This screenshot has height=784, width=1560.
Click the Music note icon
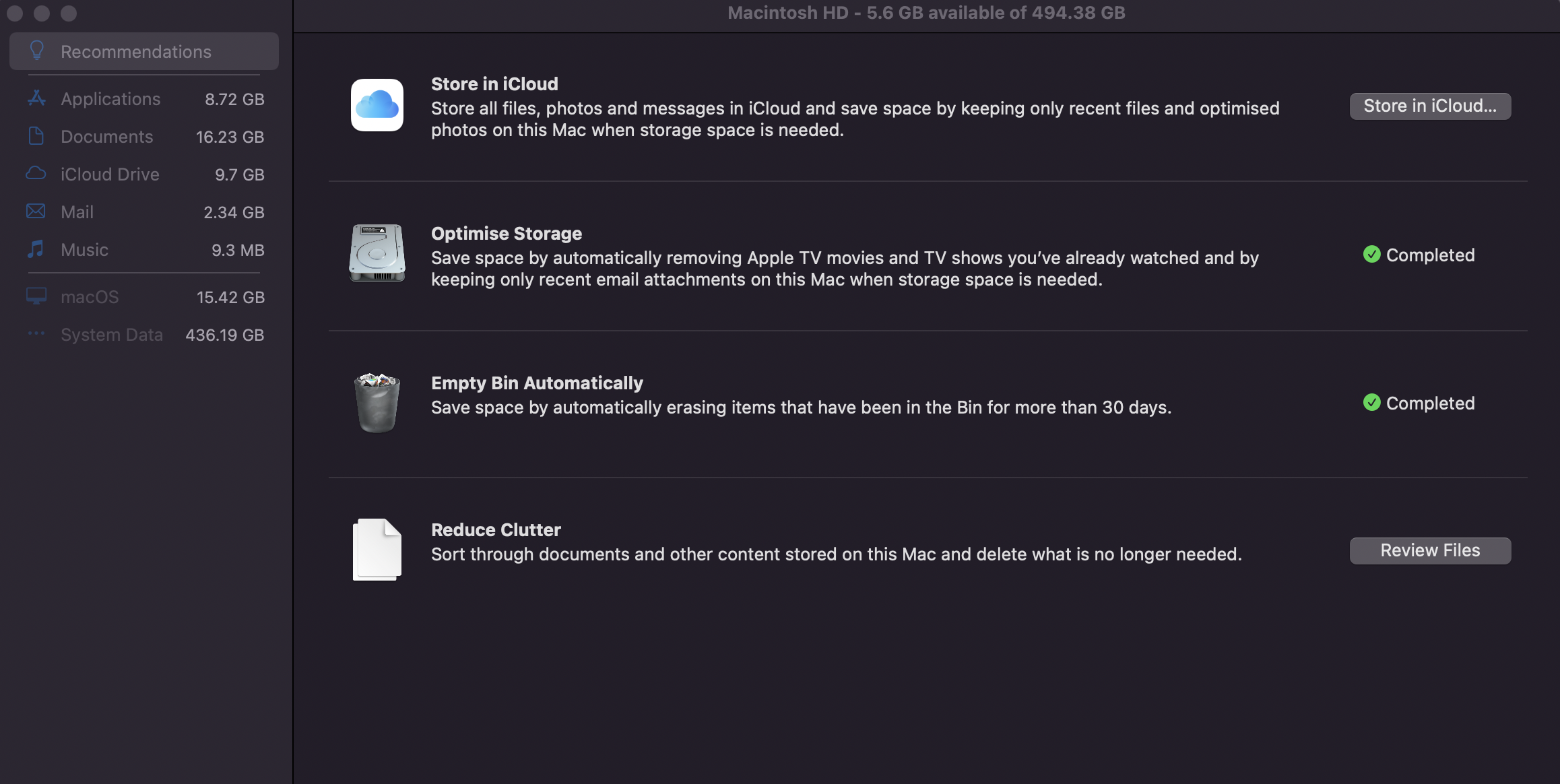(36, 249)
